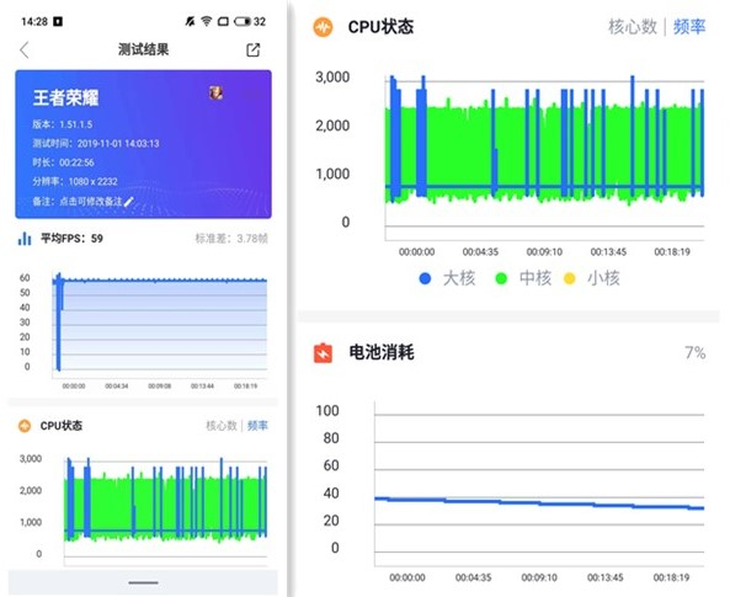Toggle 小核 legend yellow dot

[x=569, y=278]
